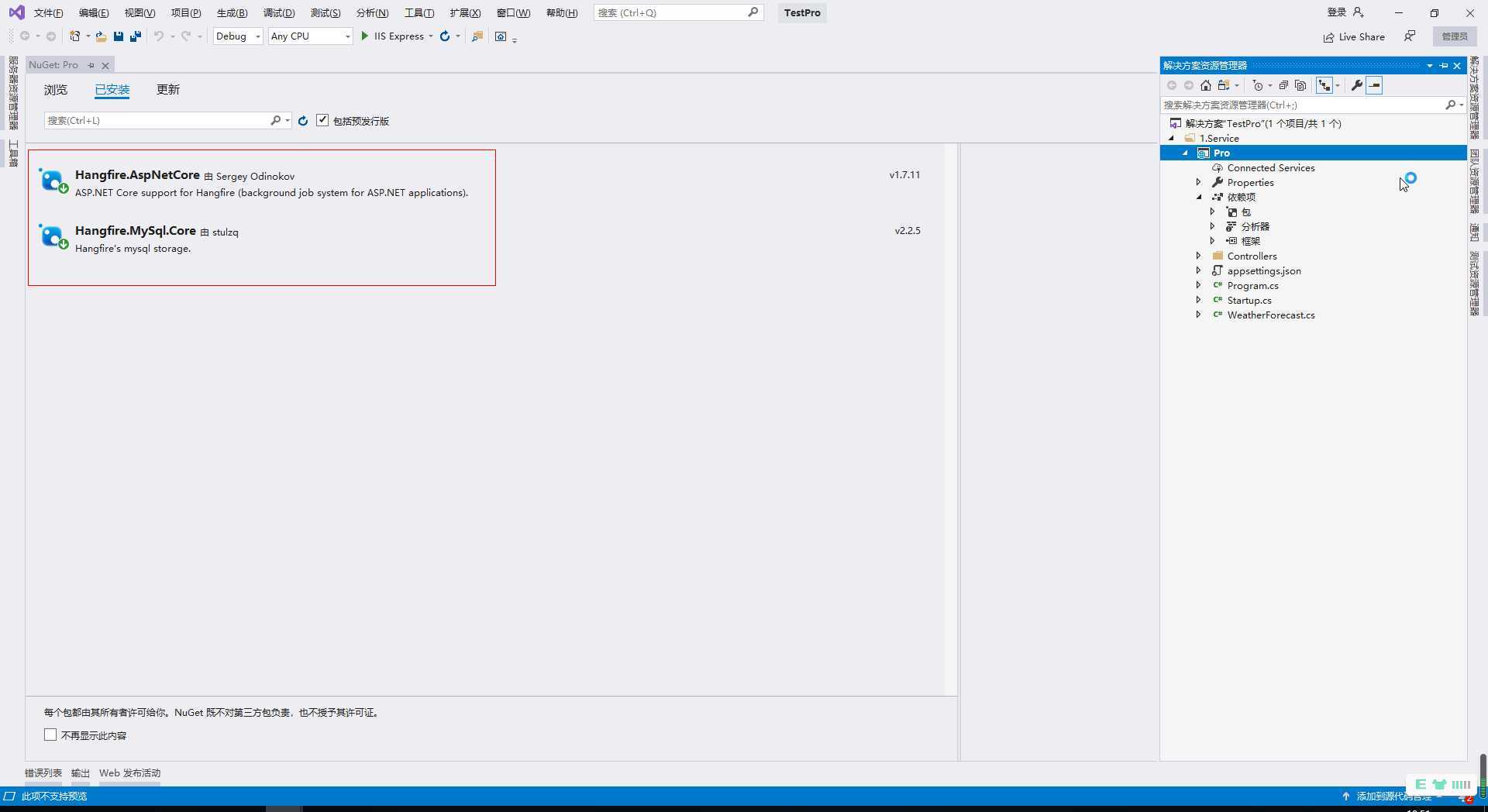Select the 已安装 tab

pos(112,90)
